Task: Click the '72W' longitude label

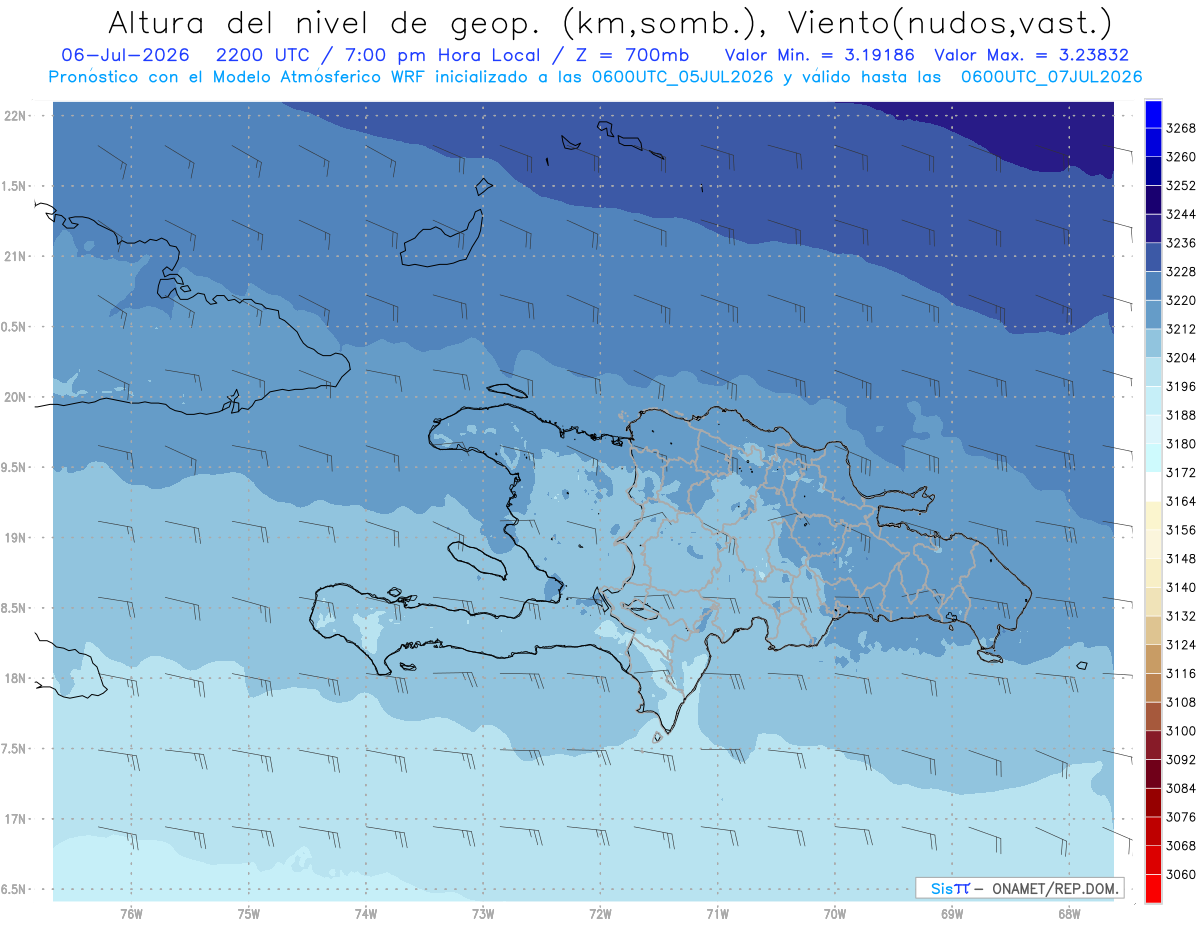Action: click(600, 912)
